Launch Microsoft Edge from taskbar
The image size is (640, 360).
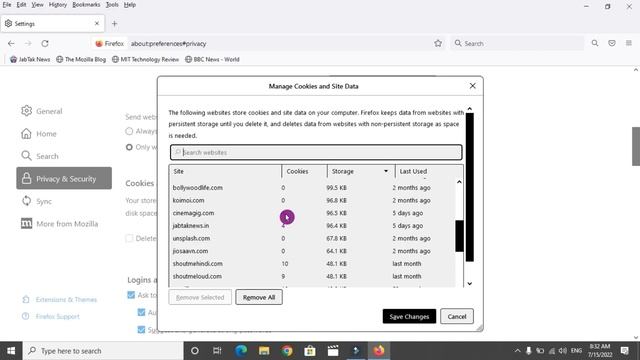[x=241, y=351]
